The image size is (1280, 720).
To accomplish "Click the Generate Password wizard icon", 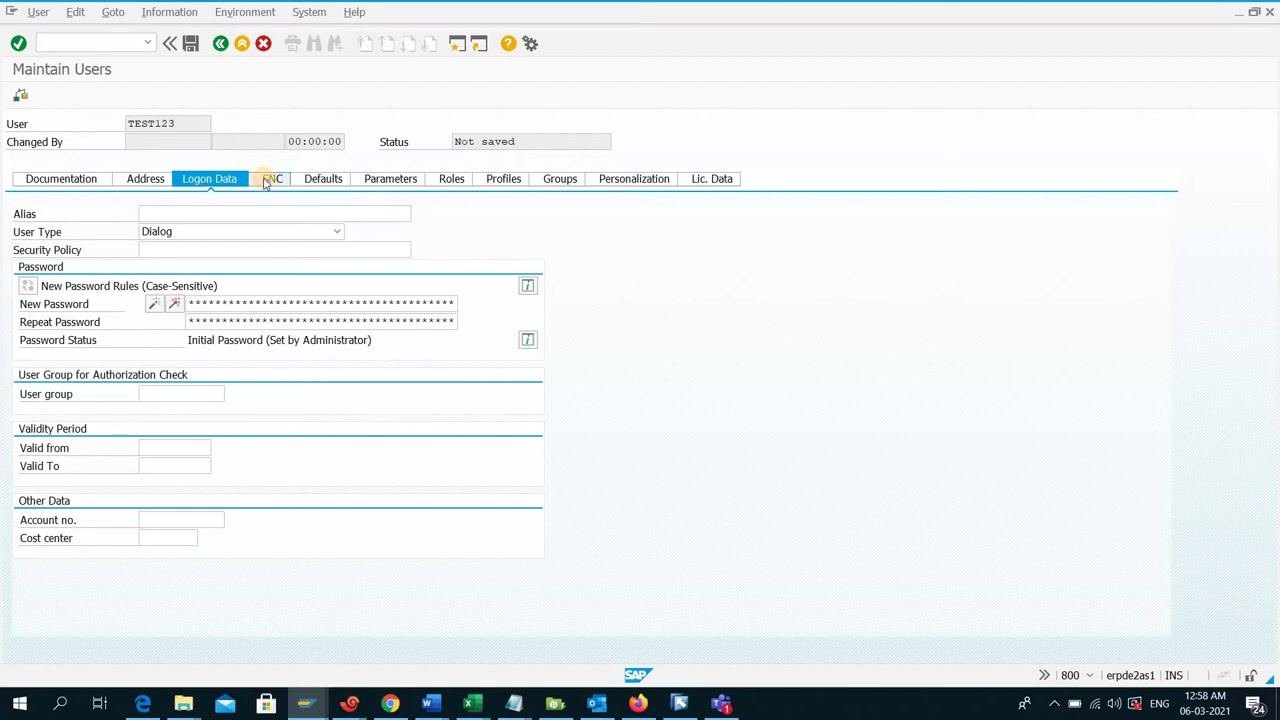I will 154,304.
